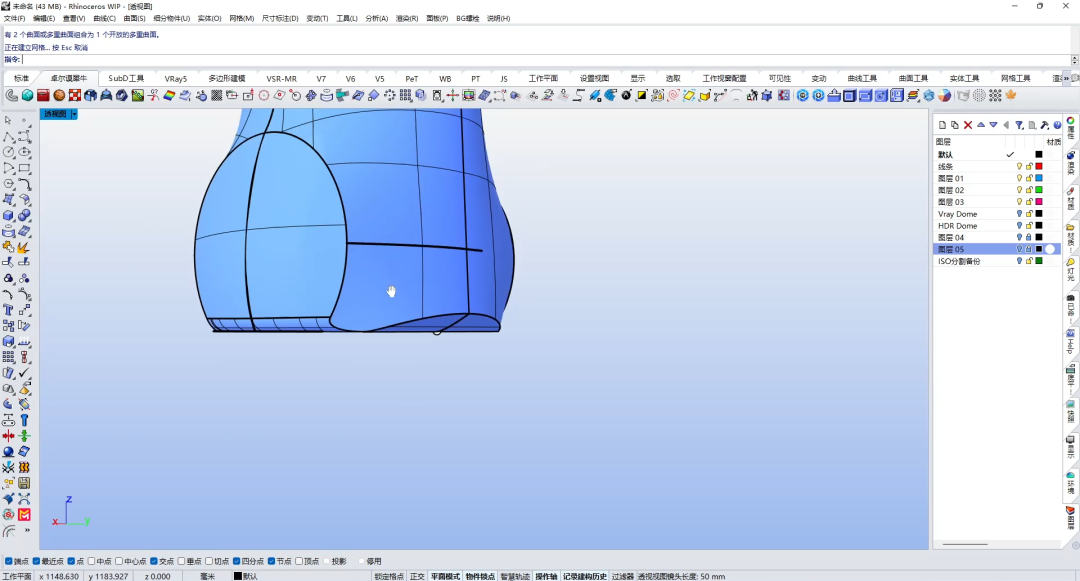The image size is (1080, 581).
Task: Click the green color swatch of 图层 02
Action: coord(1039,190)
